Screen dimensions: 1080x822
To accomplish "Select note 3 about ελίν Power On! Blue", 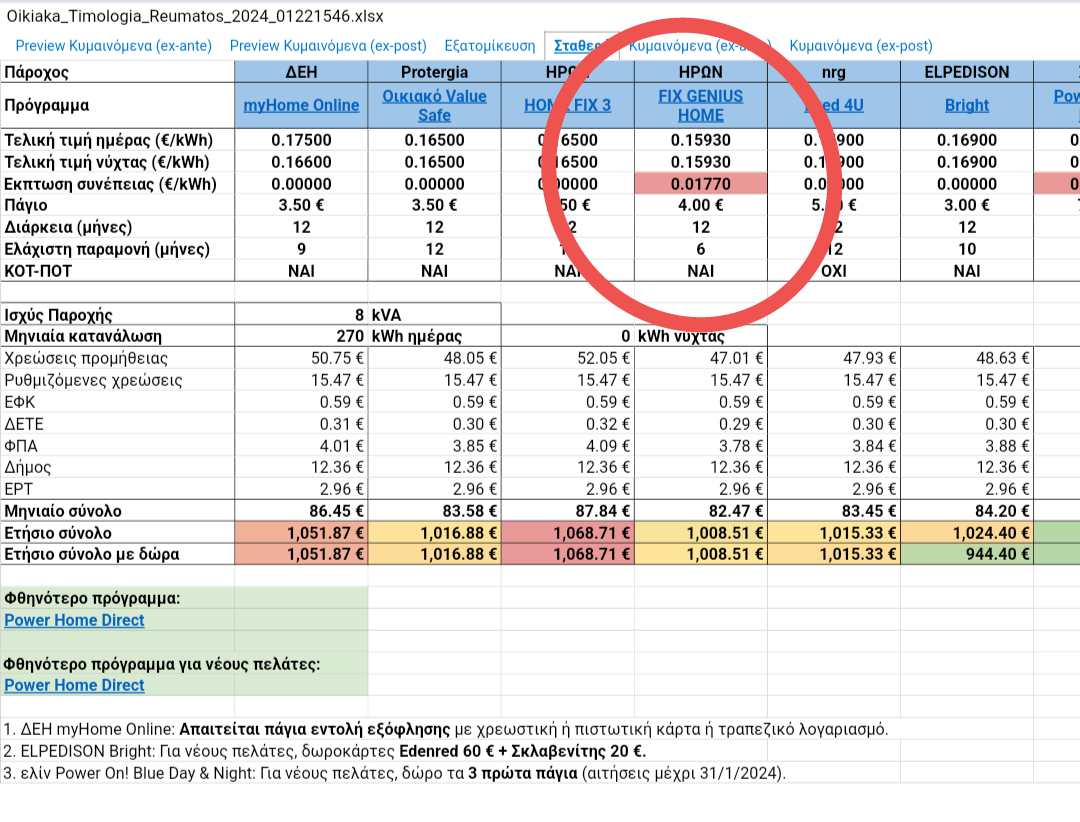I will point(394,773).
